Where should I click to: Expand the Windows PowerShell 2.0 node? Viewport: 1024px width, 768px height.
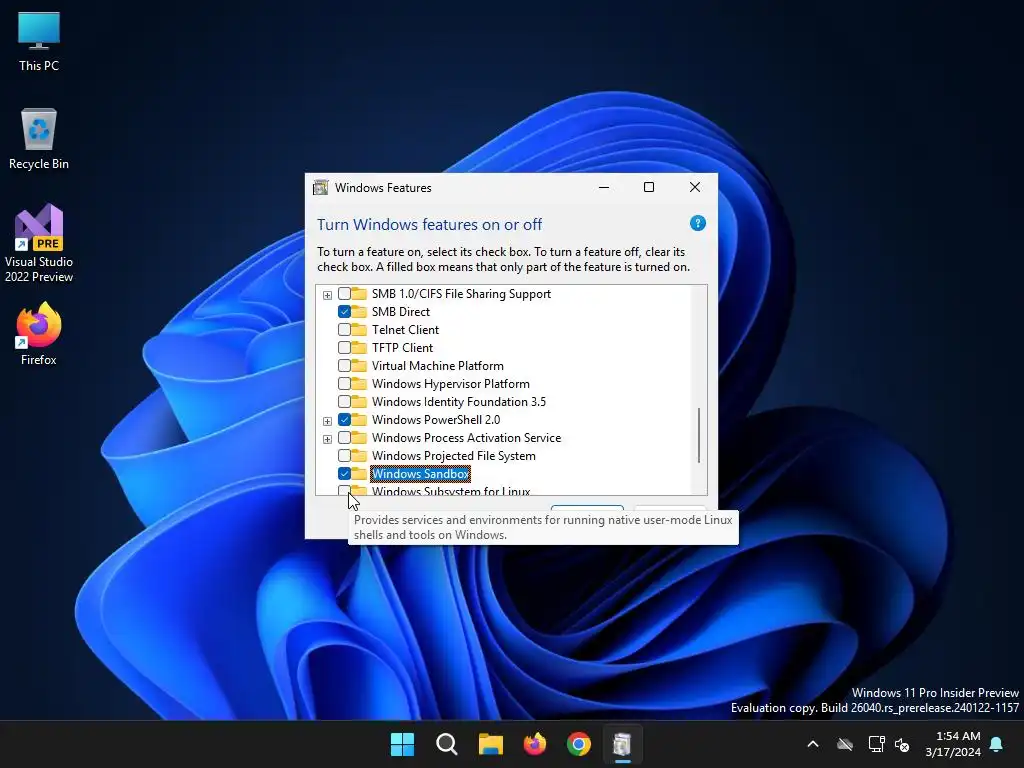327,421
